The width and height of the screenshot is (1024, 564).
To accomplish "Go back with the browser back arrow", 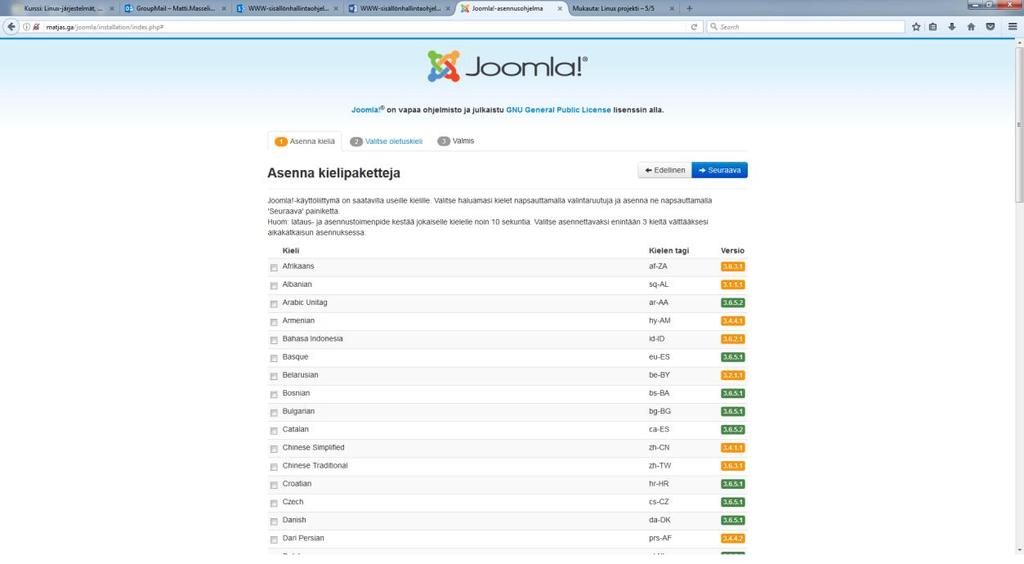I will click(x=11, y=27).
